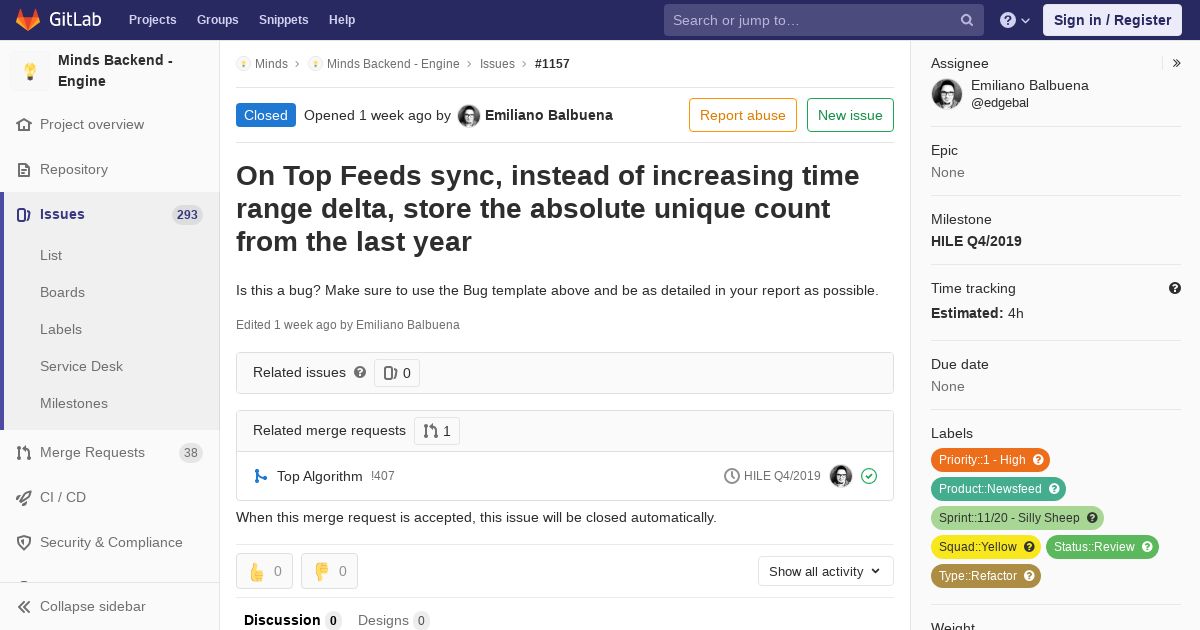This screenshot has height=630, width=1200.
Task: Click the New issue button
Action: click(850, 115)
